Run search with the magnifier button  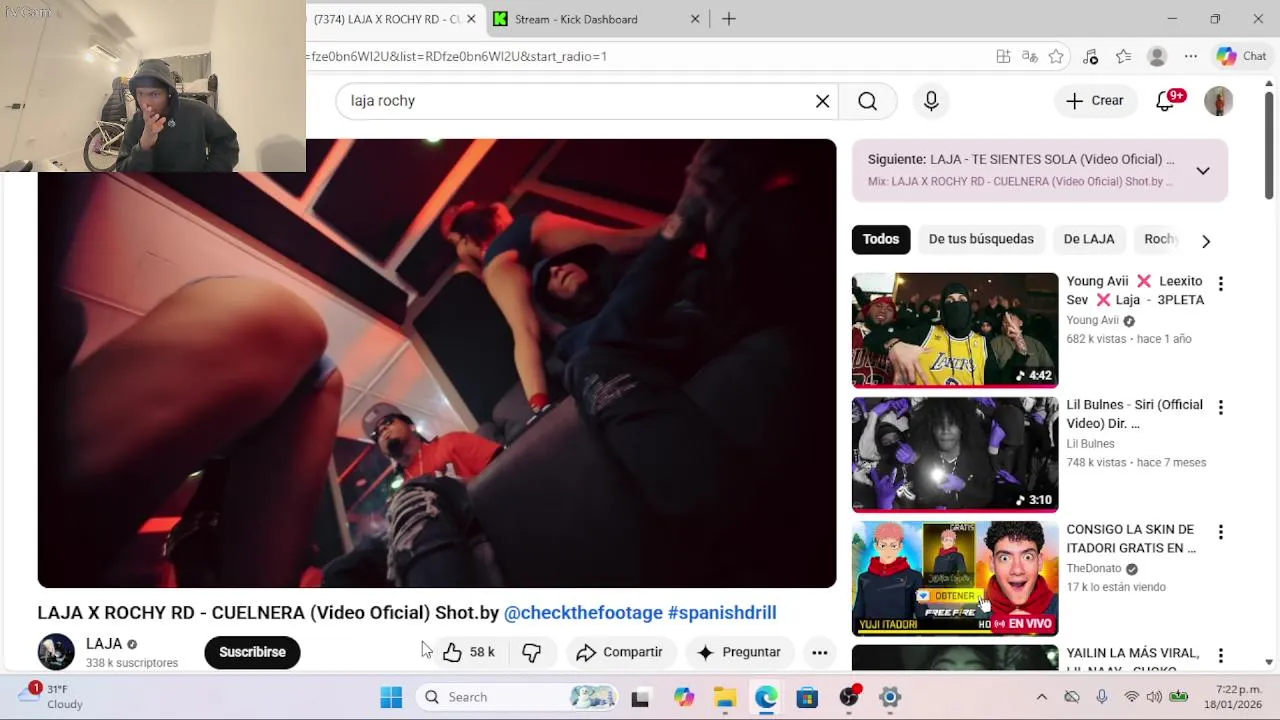click(867, 101)
